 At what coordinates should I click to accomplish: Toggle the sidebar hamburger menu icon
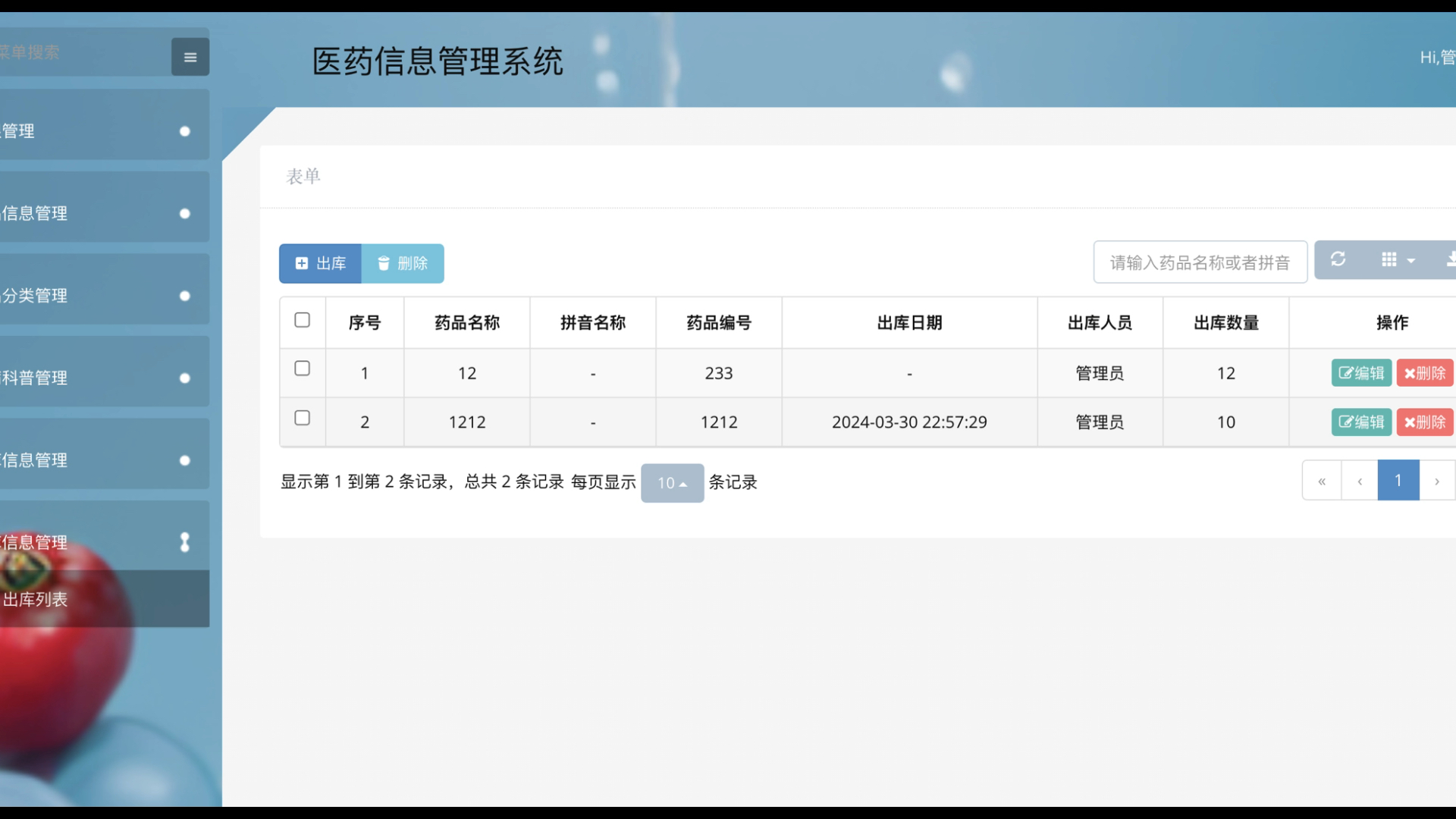coord(190,57)
